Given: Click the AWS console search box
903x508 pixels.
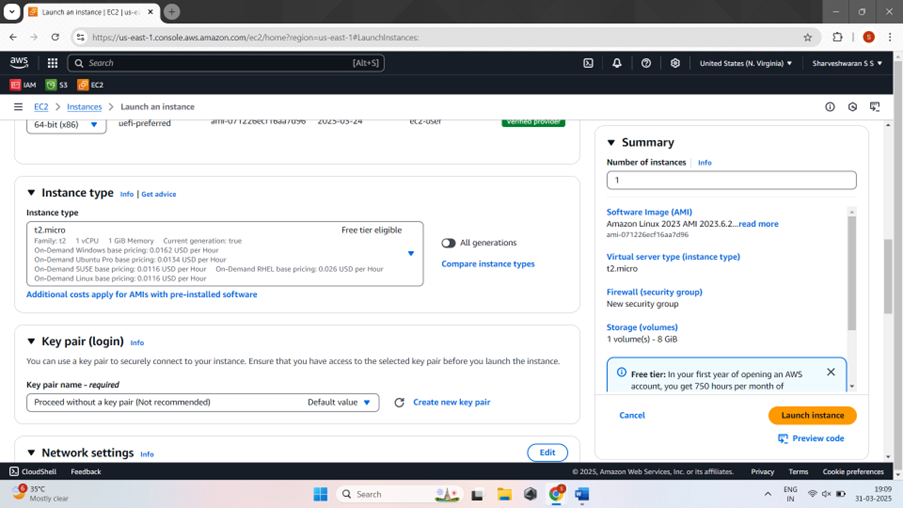Looking at the screenshot, I should coord(226,63).
